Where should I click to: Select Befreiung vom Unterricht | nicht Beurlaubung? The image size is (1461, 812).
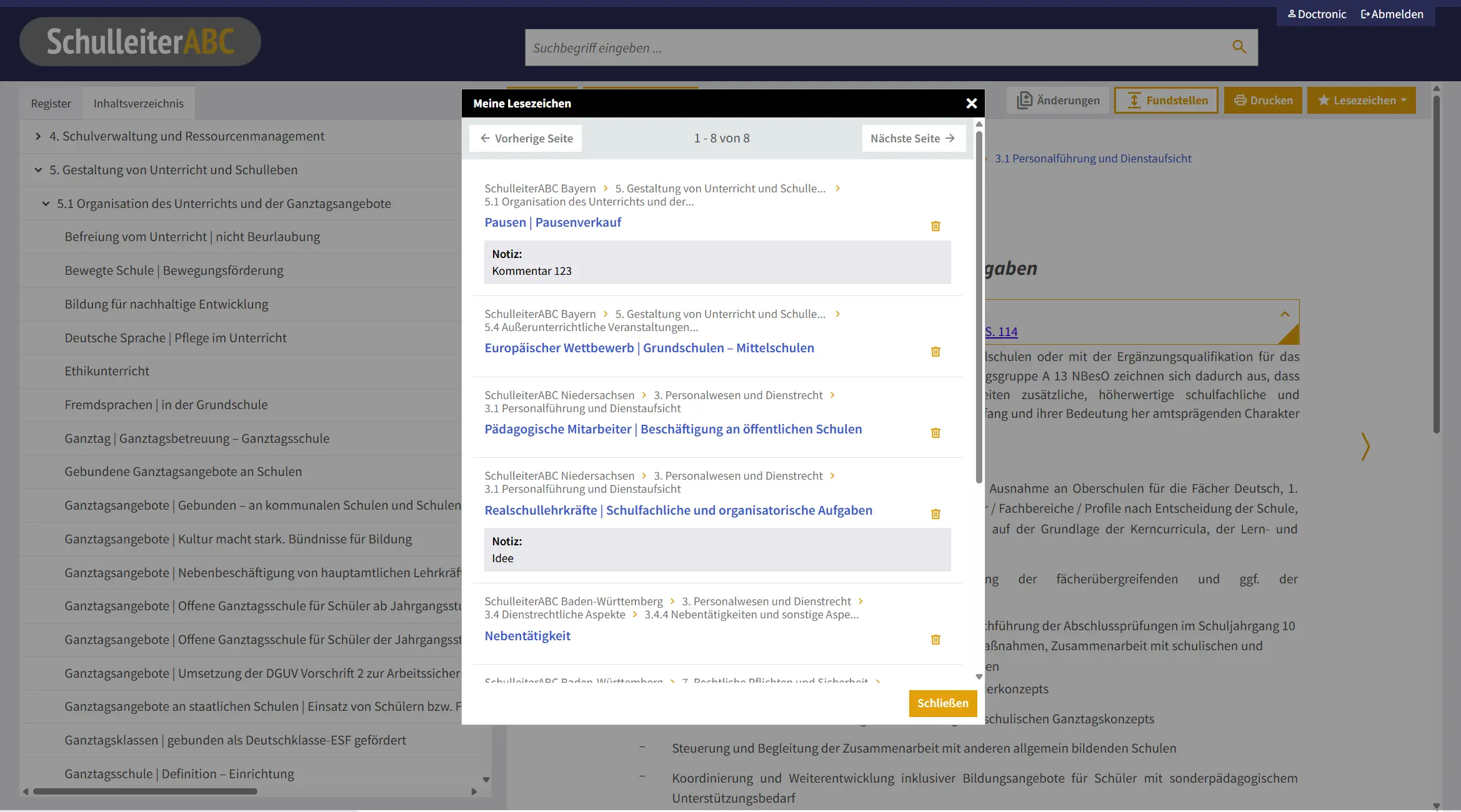(192, 237)
